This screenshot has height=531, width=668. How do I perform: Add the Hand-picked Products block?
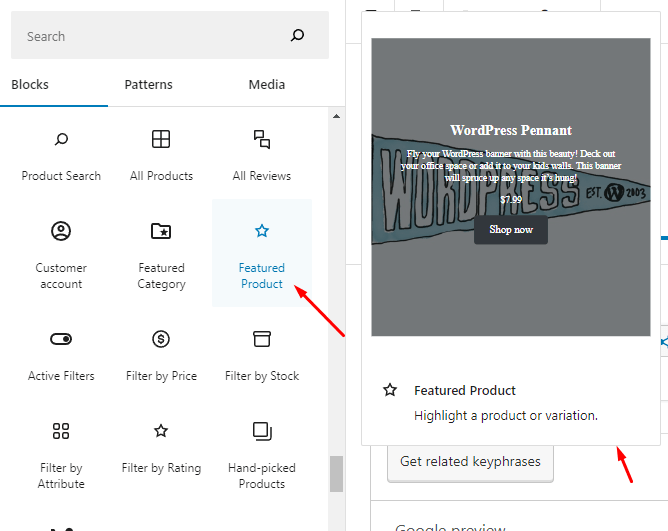pos(262,453)
